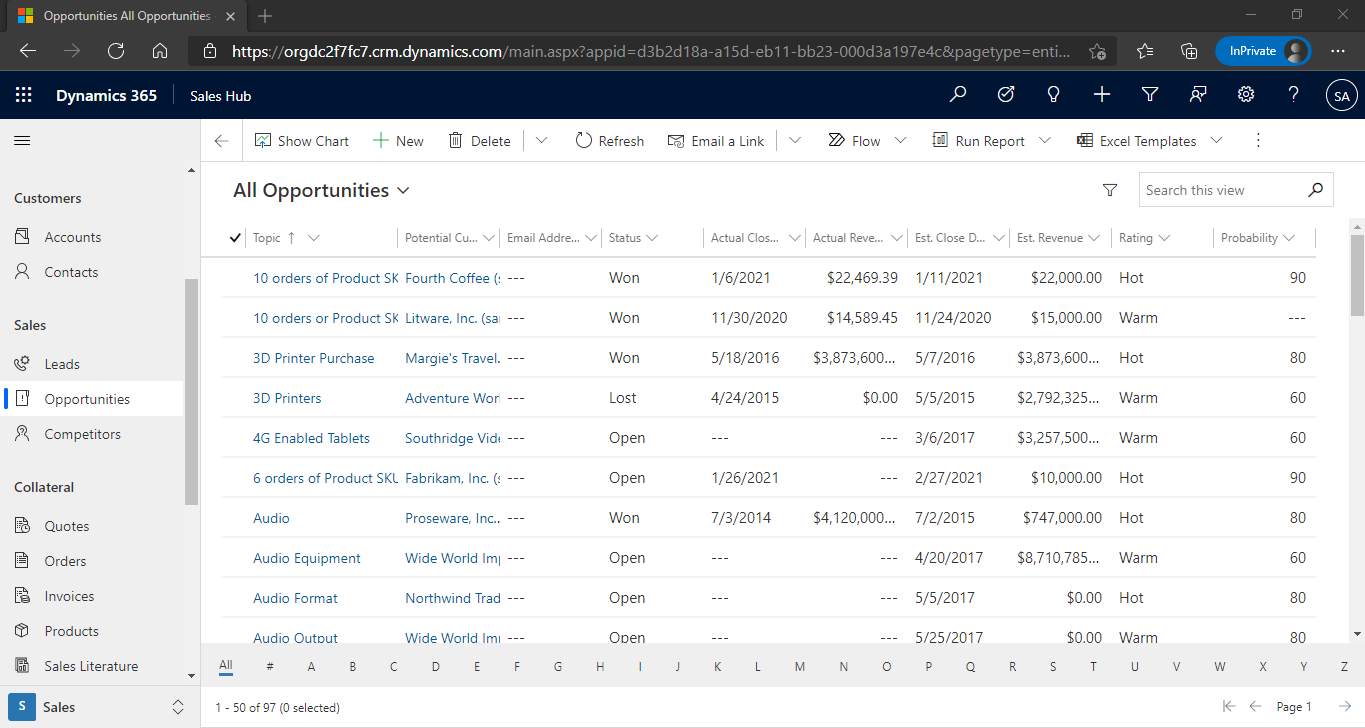Click the plus quick create icon
The image size is (1365, 728).
pos(1102,94)
